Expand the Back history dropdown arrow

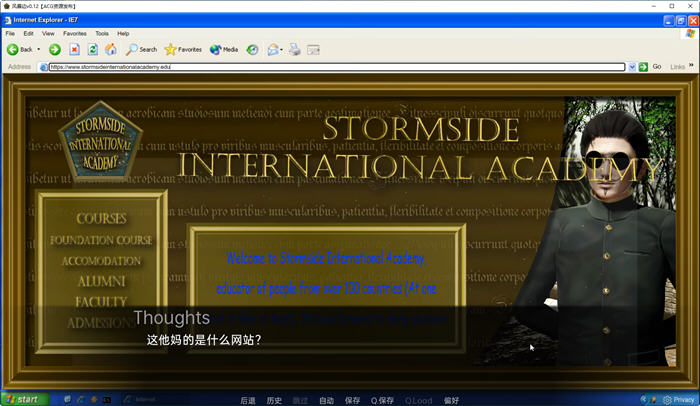(39, 49)
